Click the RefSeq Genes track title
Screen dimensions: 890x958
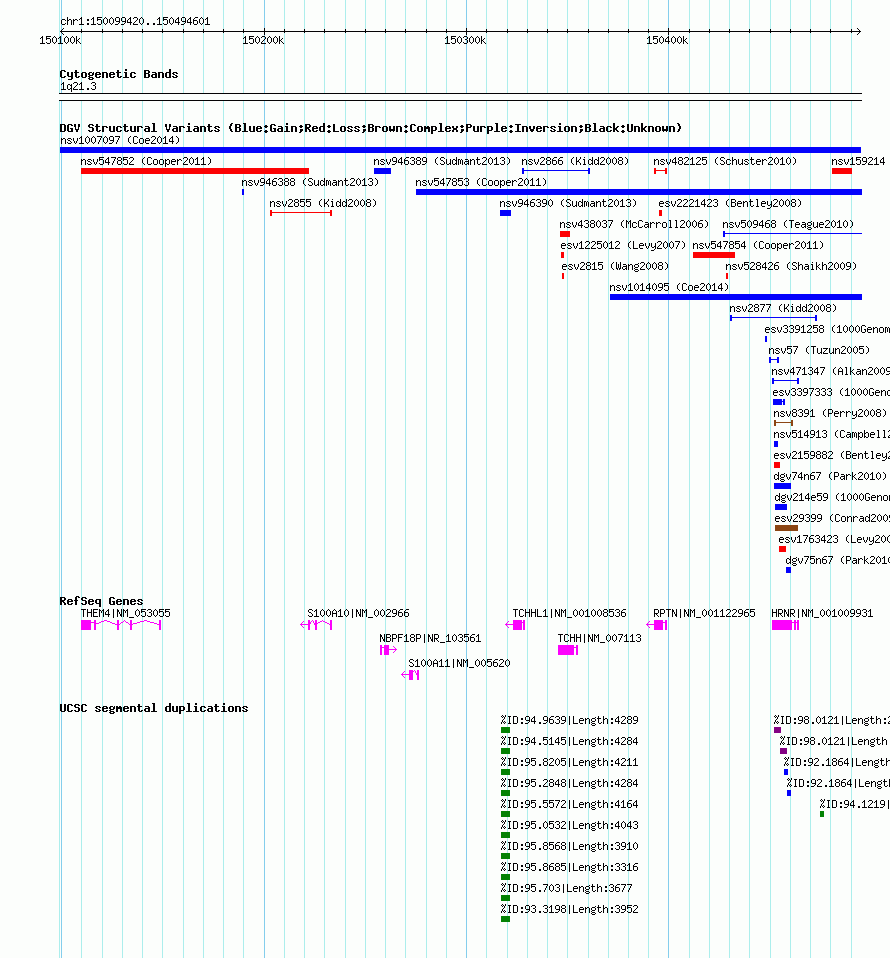101,601
